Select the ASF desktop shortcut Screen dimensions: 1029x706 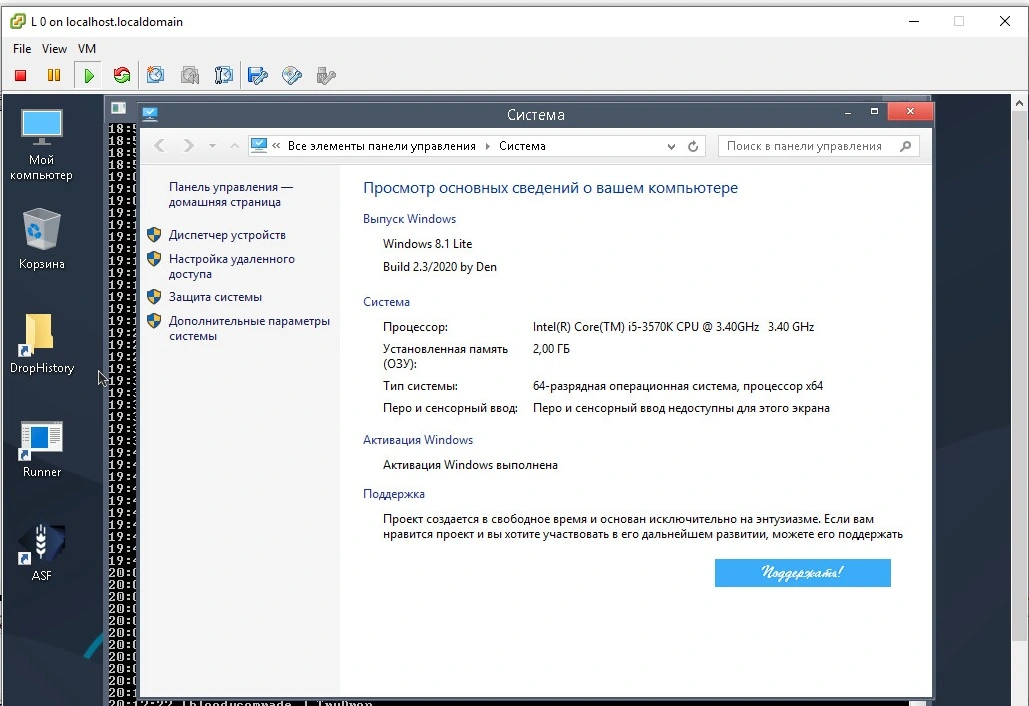coord(41,552)
